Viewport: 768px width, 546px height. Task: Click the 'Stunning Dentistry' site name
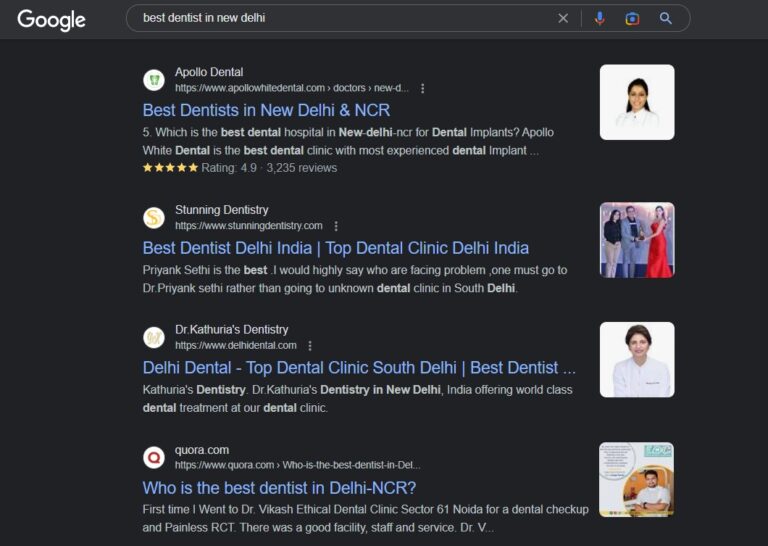[222, 210]
